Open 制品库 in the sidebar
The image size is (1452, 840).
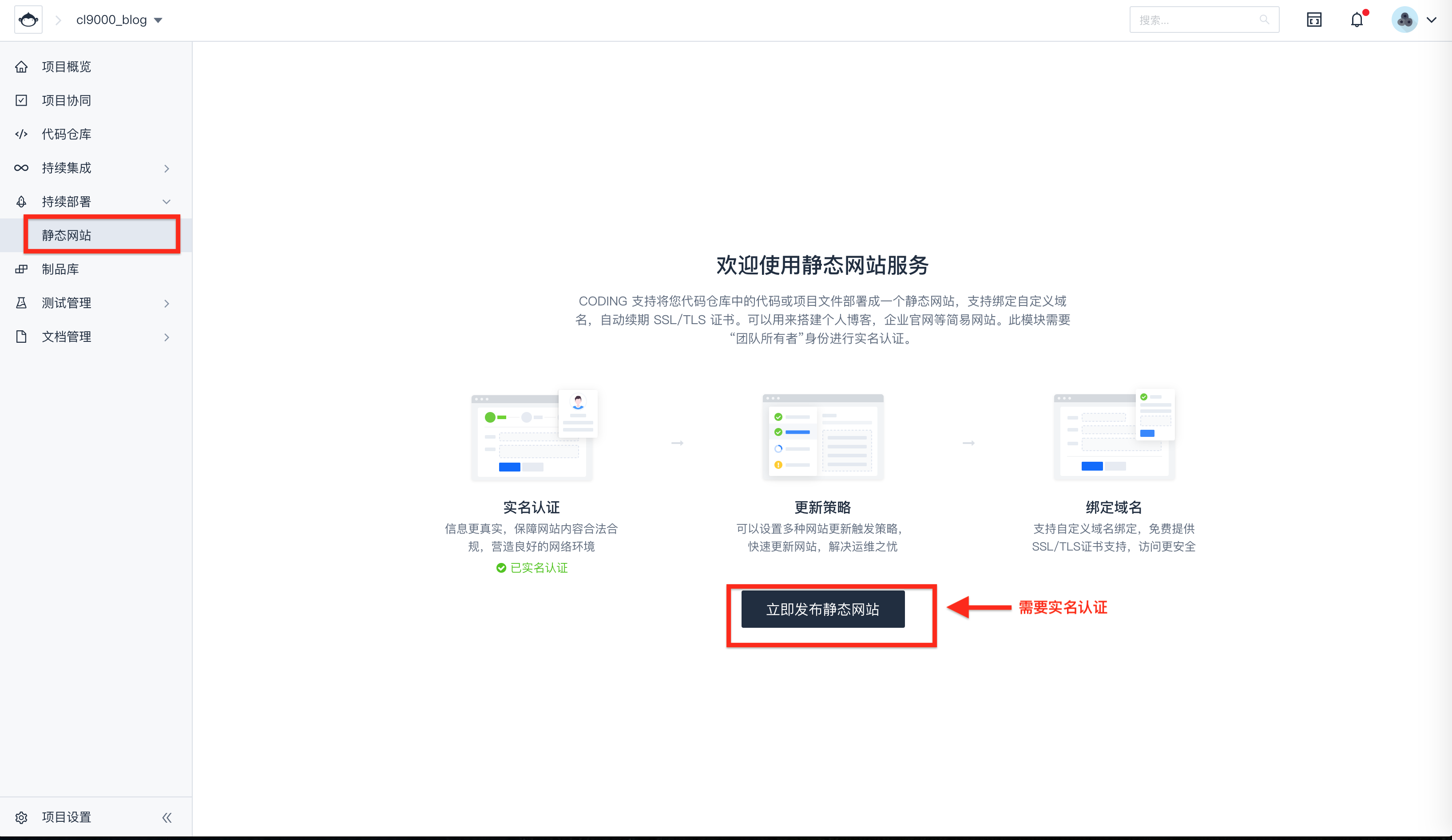point(60,269)
